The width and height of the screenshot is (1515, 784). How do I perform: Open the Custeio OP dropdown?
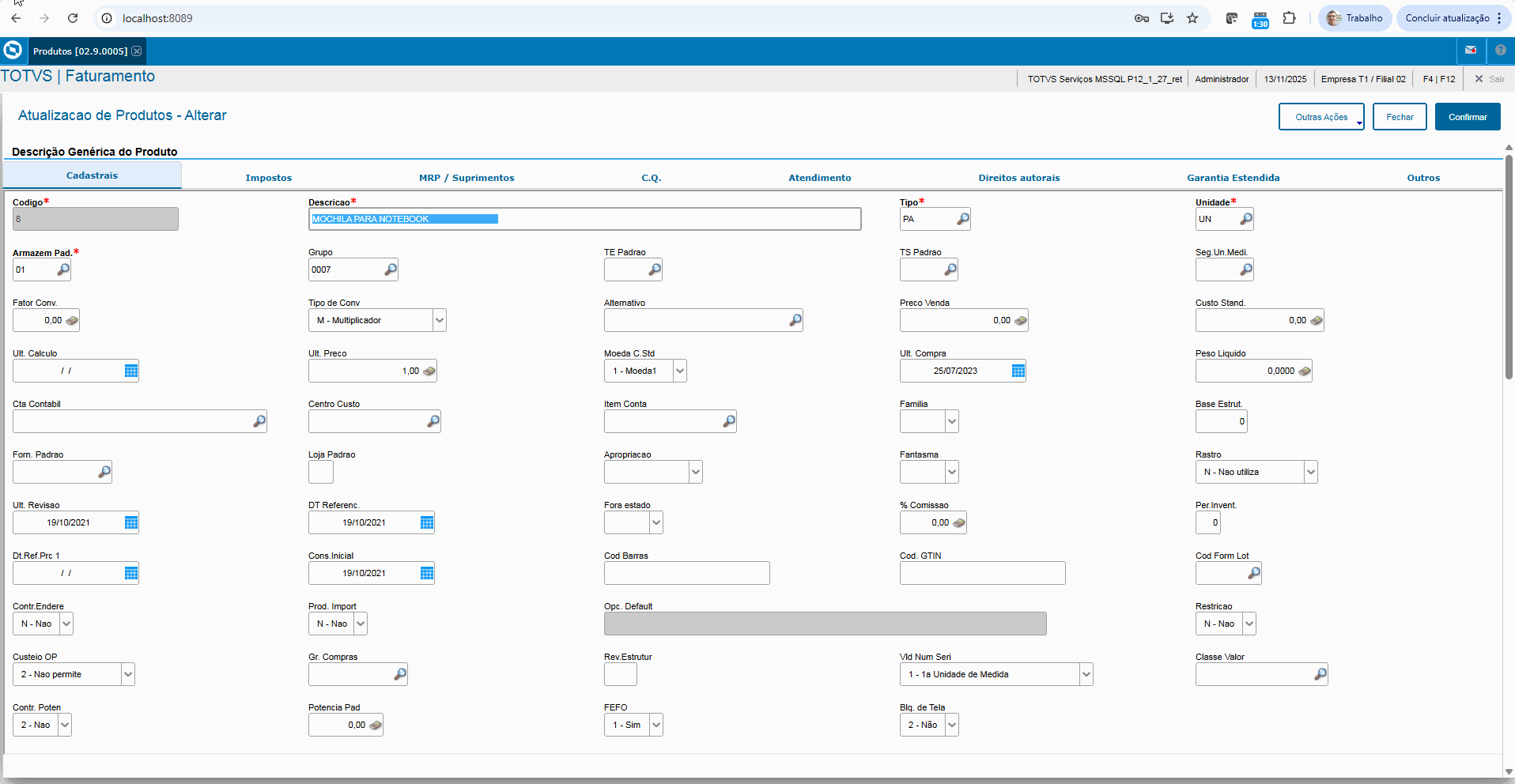pos(128,674)
